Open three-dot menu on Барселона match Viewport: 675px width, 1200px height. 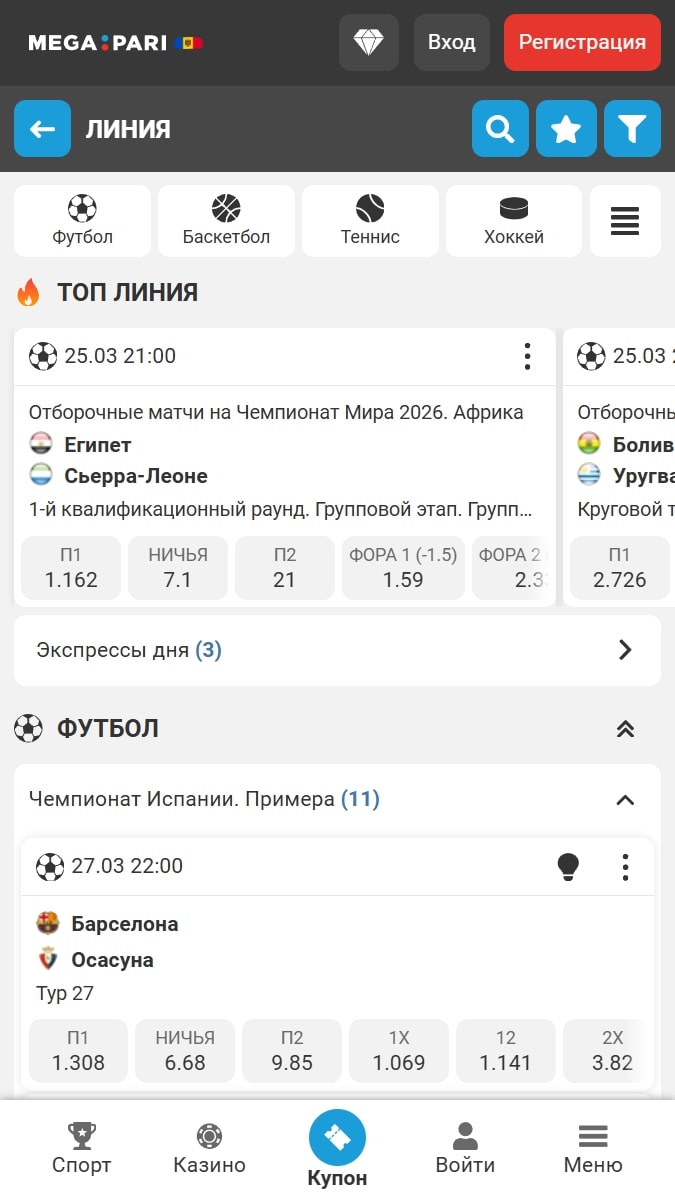[x=625, y=866]
